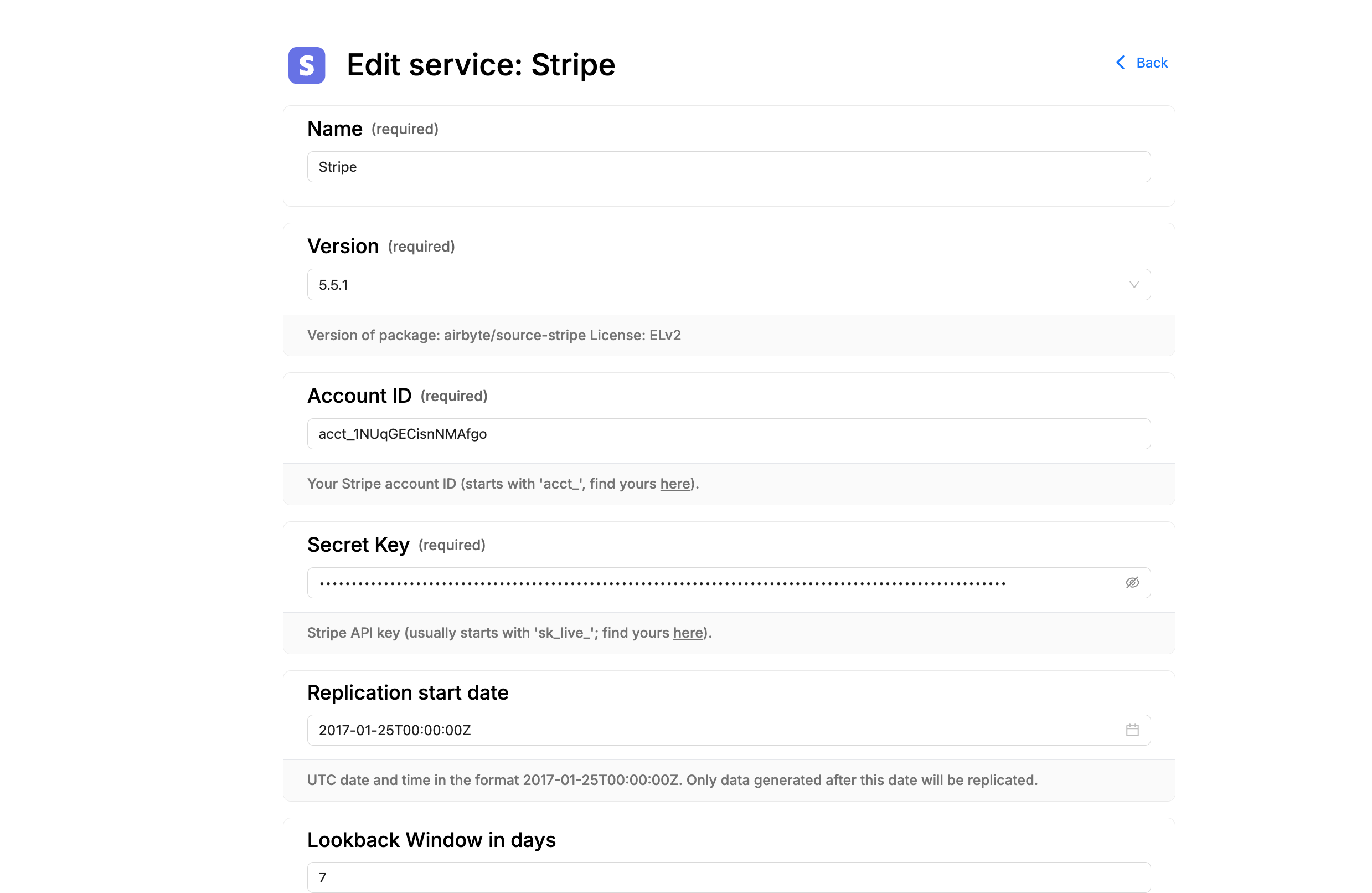
Task: Click the 'Edit service: Stripe' heading
Action: pos(481,64)
